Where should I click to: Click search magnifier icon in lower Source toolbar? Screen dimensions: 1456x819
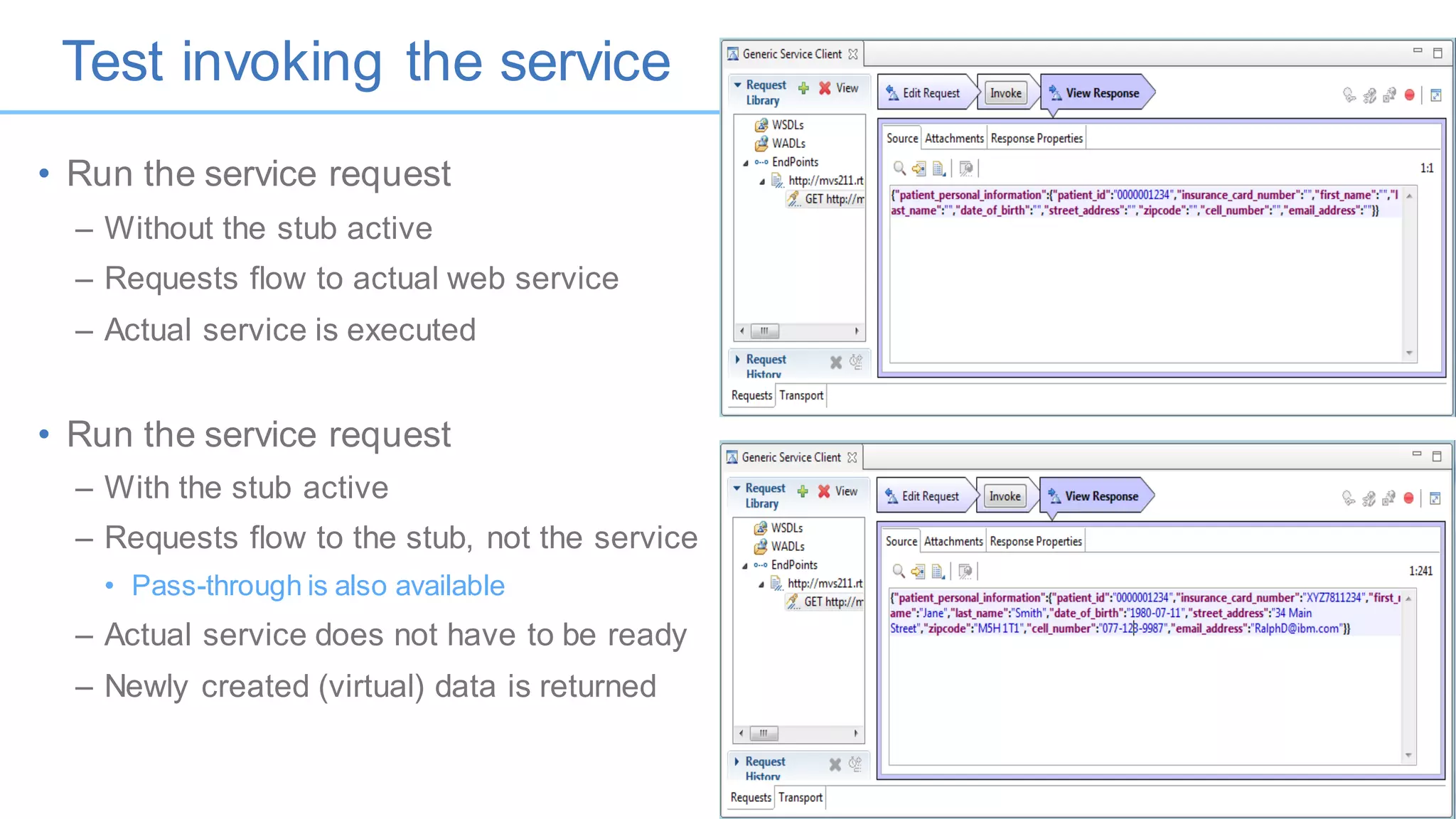pyautogui.click(x=899, y=571)
